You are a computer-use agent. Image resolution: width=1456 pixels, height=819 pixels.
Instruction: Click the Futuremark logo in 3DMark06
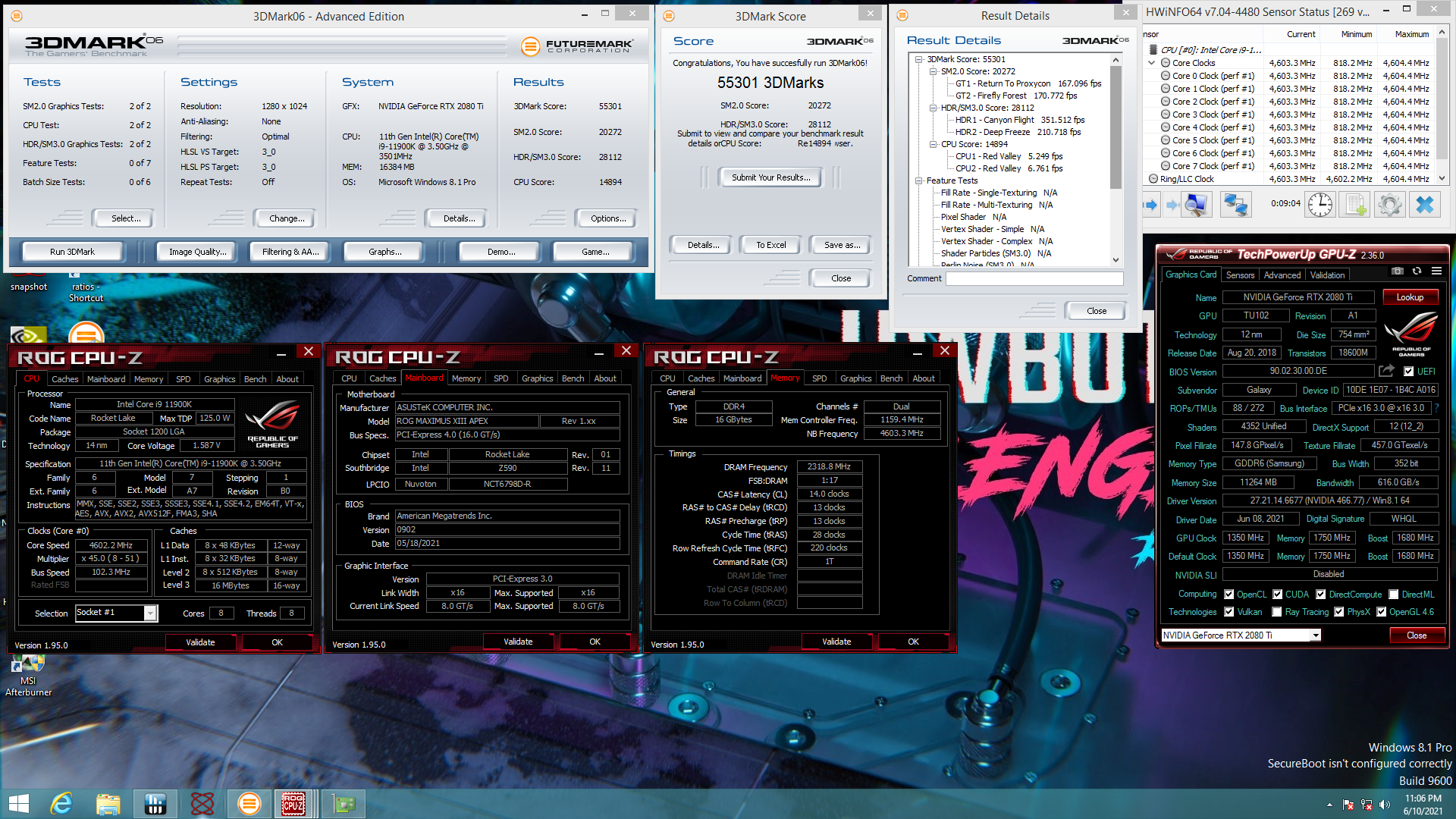pos(576,46)
